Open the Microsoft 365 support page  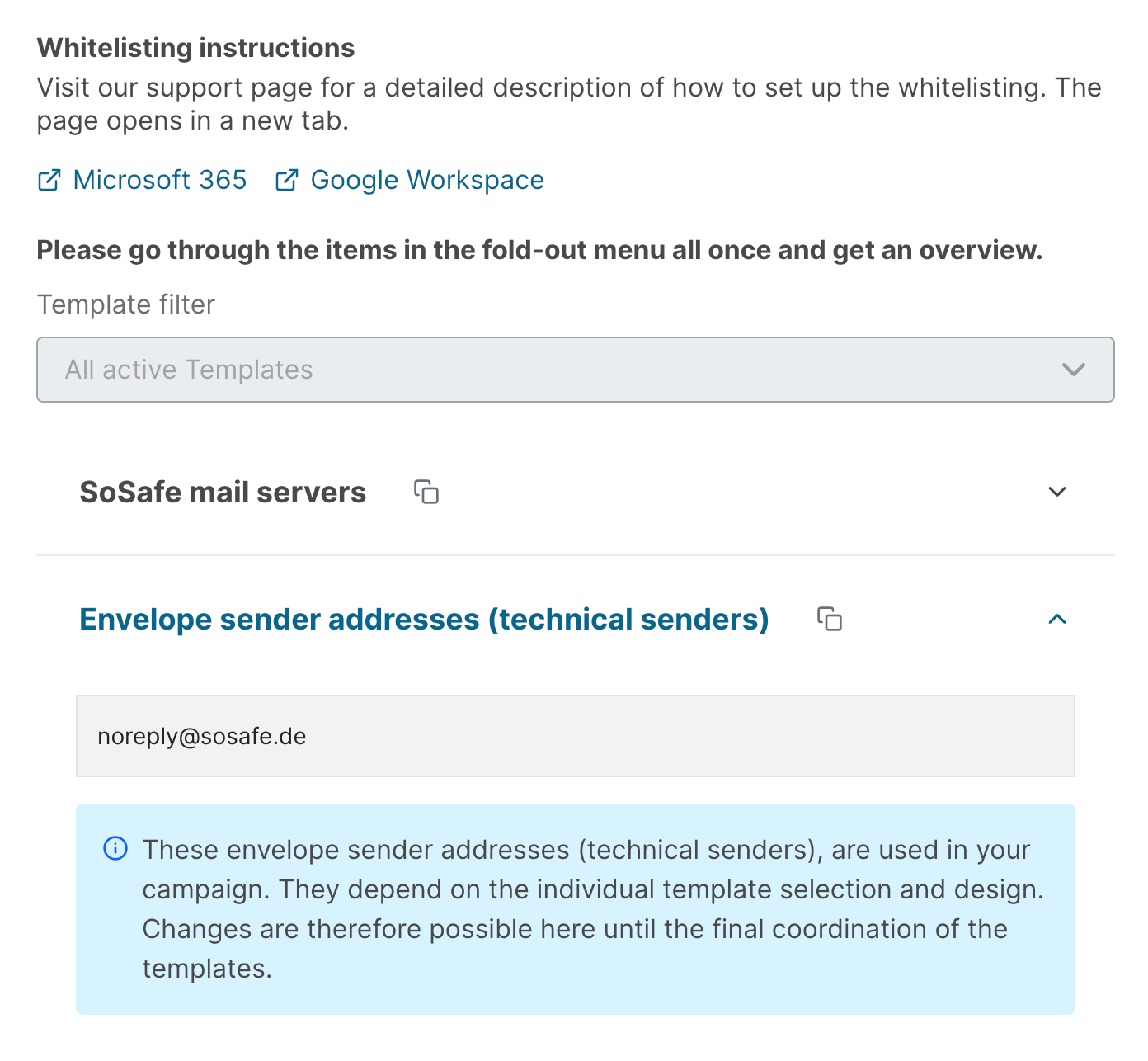tap(159, 180)
